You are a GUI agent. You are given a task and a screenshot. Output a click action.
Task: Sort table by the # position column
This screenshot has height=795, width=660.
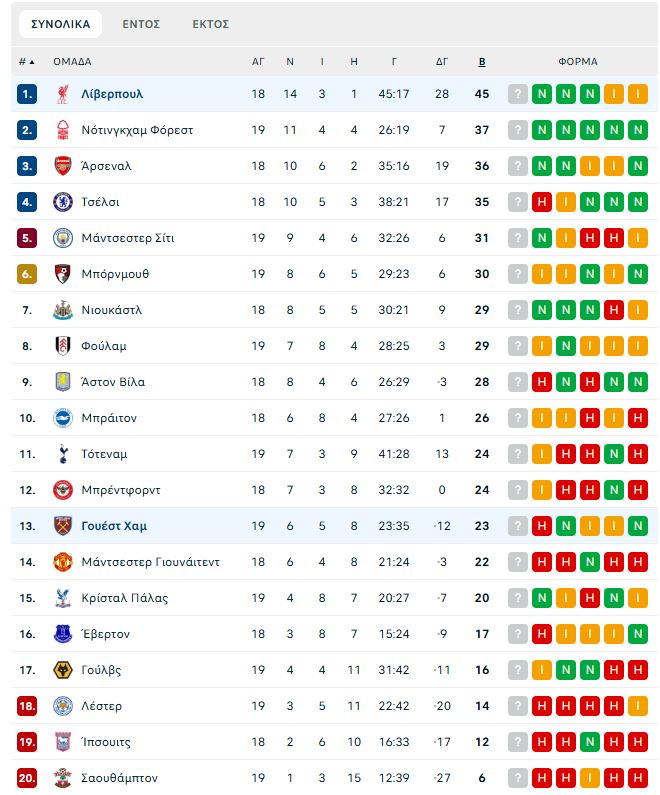(x=26, y=62)
